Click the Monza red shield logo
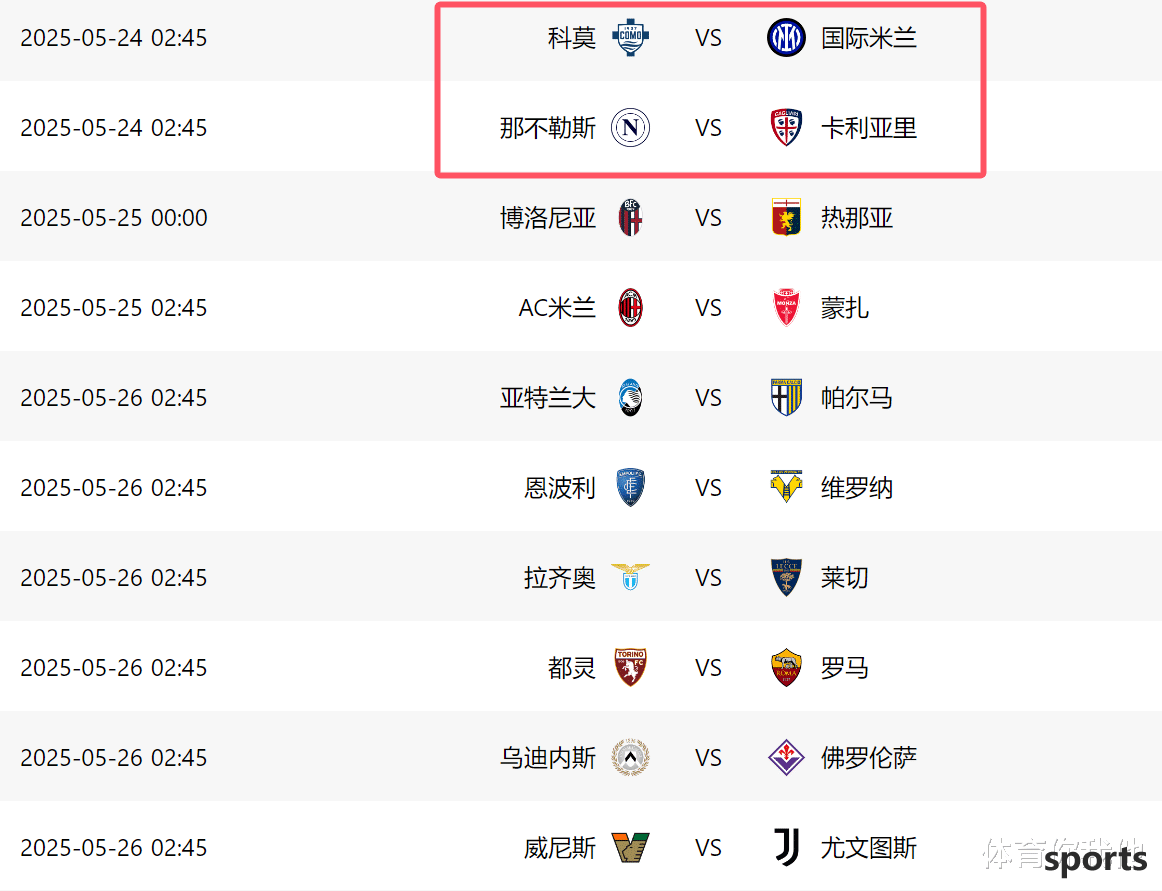The height and width of the screenshot is (891, 1162). coord(786,308)
